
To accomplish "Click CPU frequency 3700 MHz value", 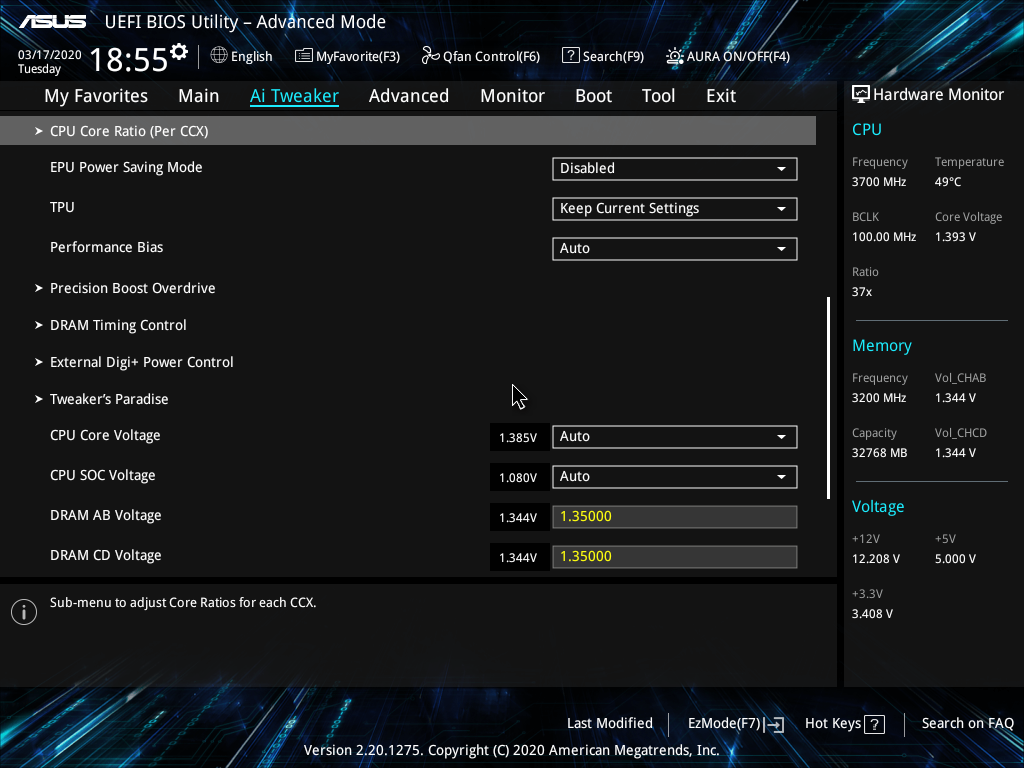I will [879, 182].
